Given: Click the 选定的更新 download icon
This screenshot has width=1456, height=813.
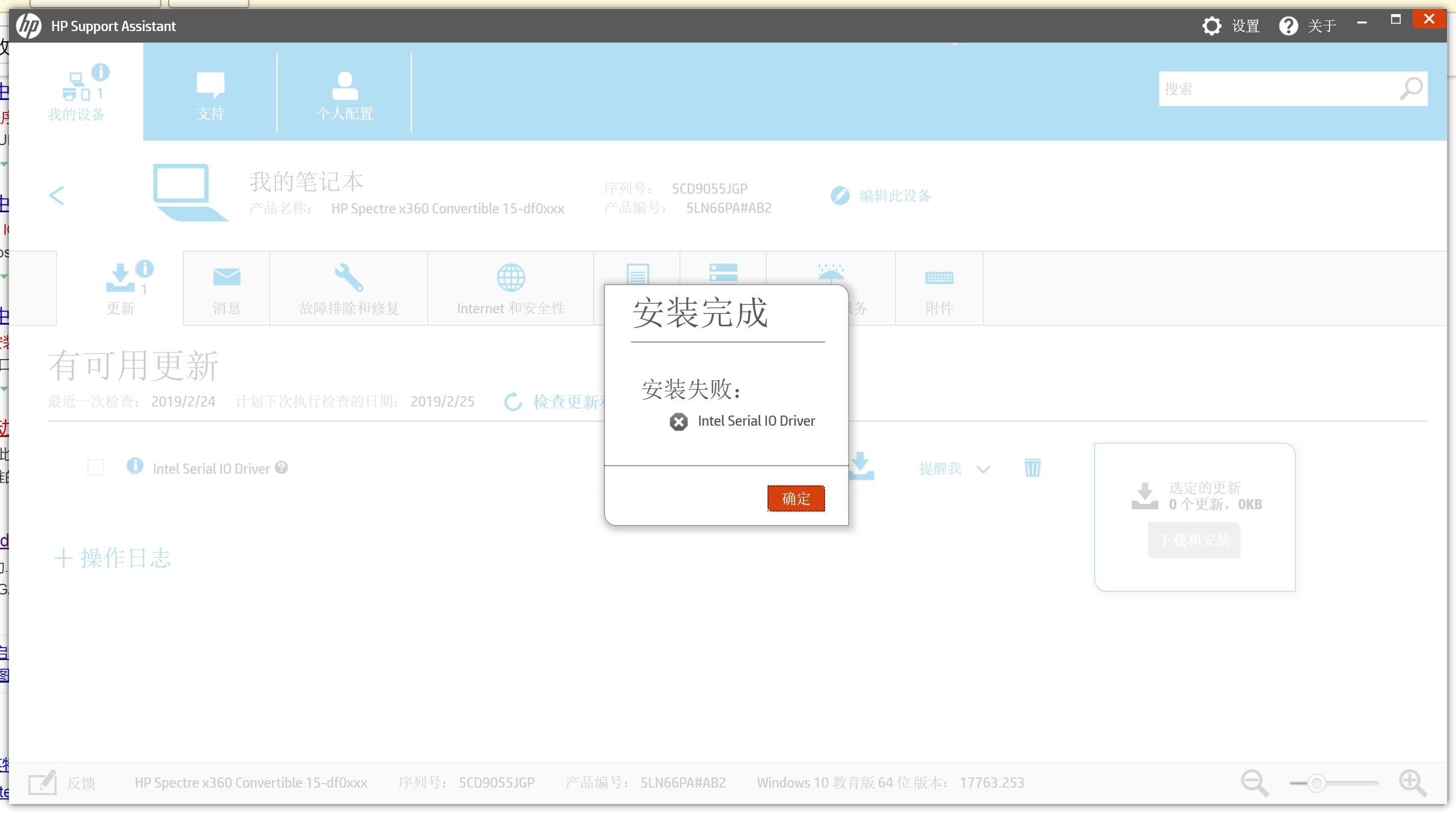Looking at the screenshot, I should coord(1144,496).
